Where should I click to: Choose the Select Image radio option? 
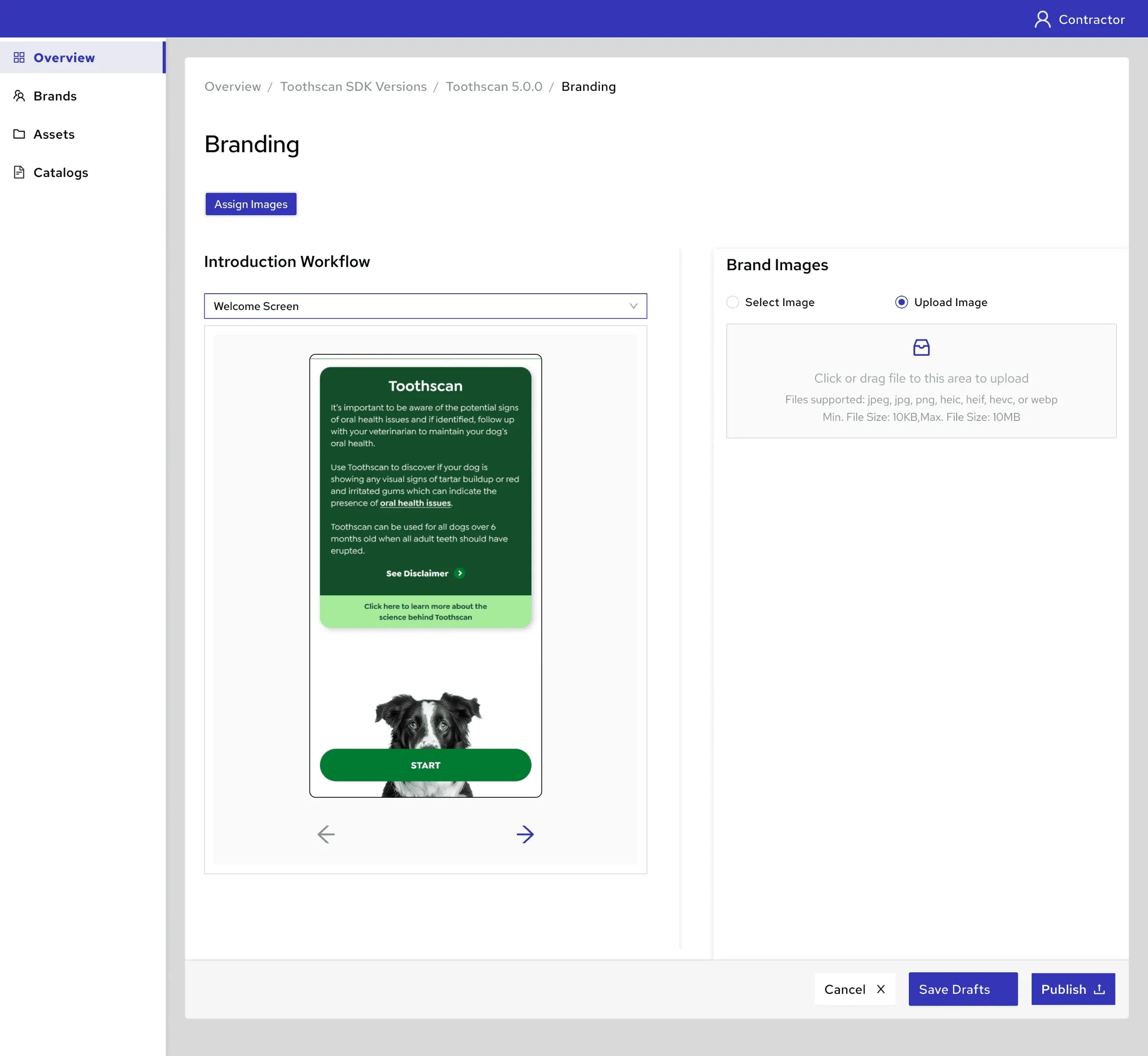[x=733, y=302]
